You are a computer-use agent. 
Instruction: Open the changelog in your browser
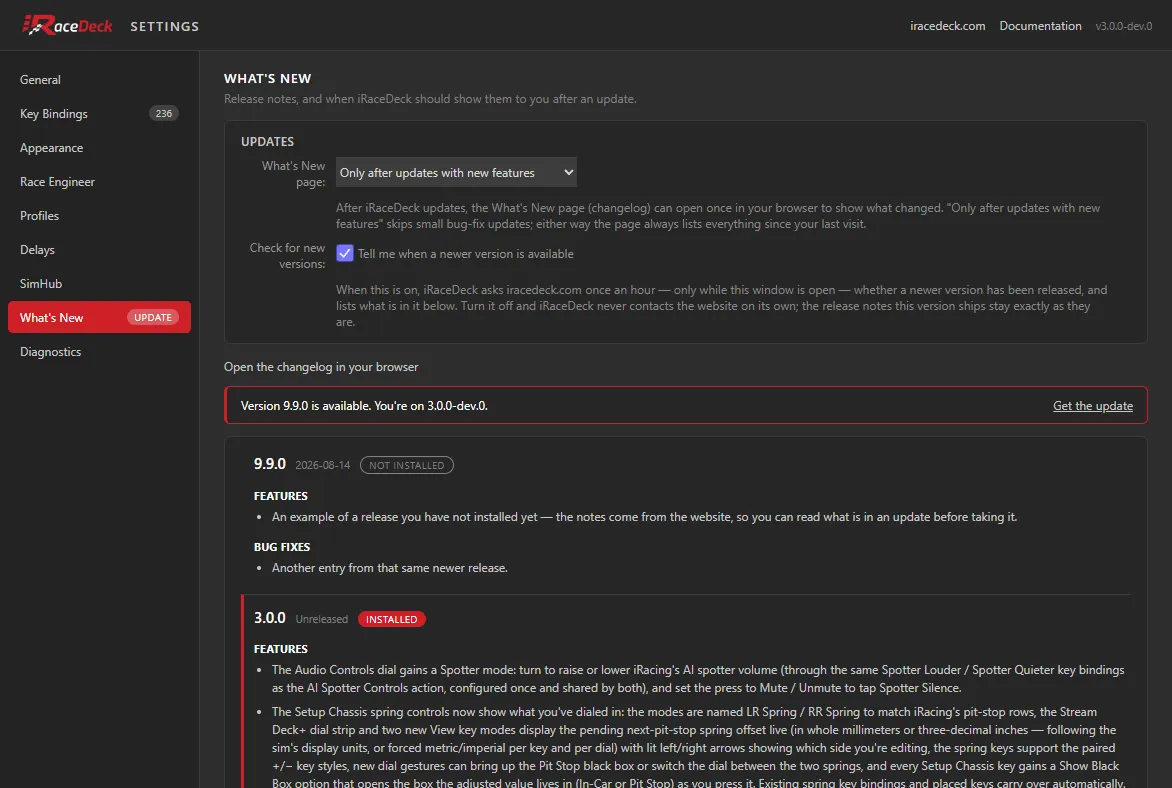click(321, 367)
